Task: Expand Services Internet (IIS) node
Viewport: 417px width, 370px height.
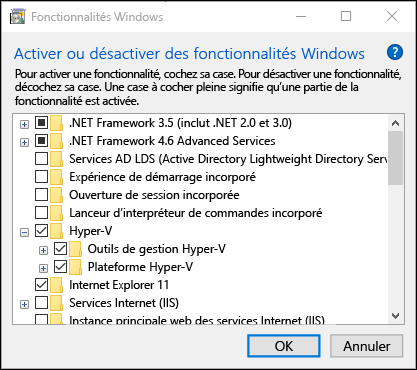Action: (x=24, y=304)
